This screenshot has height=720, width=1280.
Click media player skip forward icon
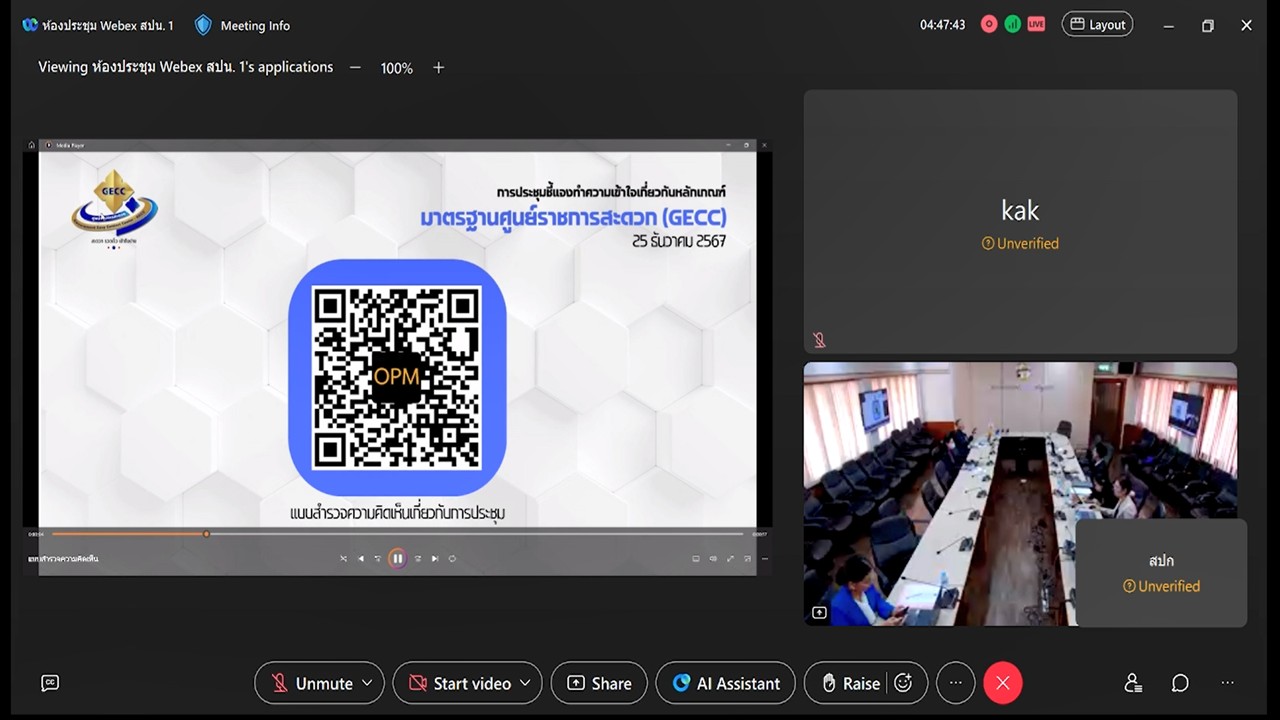[418, 559]
